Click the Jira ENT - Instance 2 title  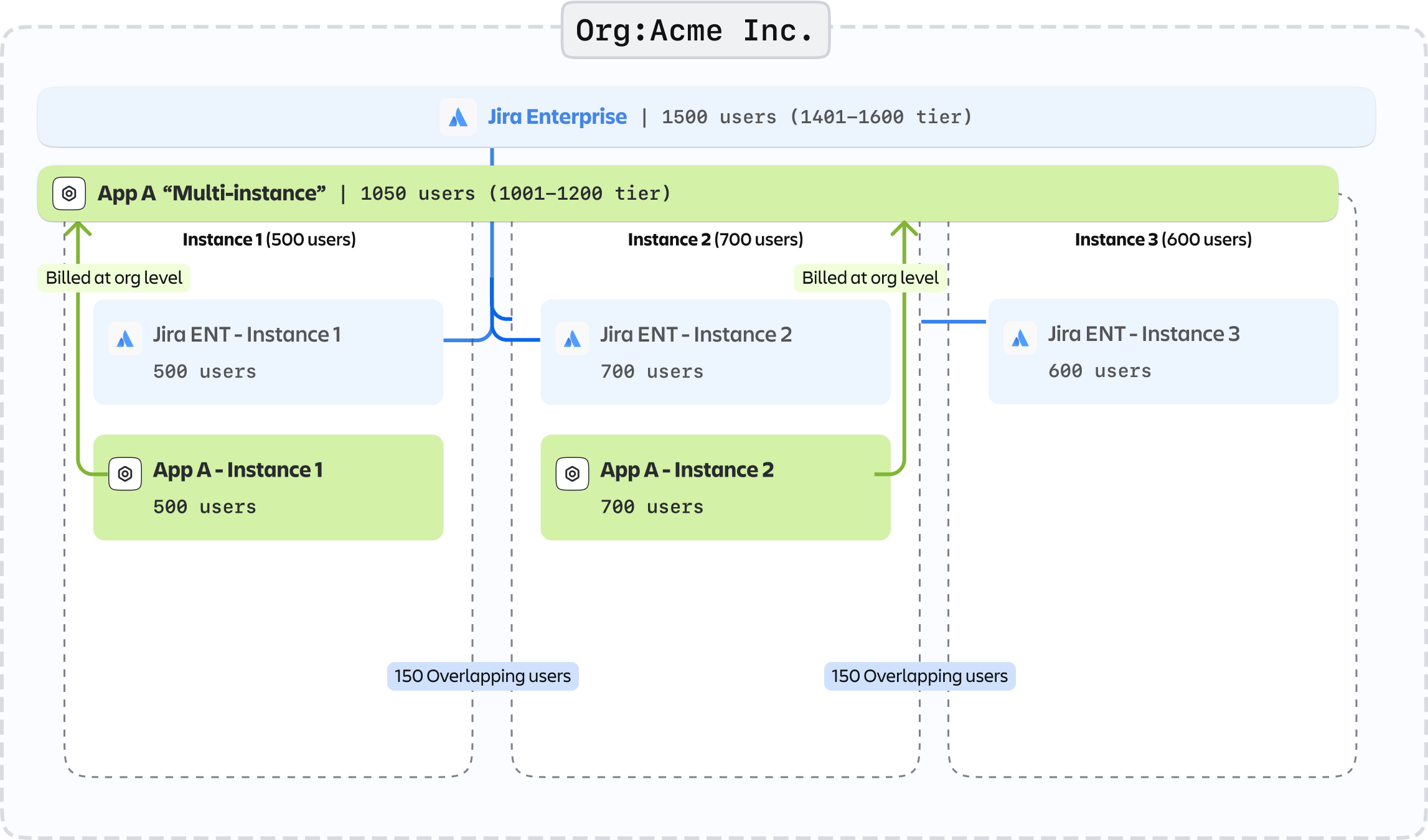pyautogui.click(x=696, y=335)
